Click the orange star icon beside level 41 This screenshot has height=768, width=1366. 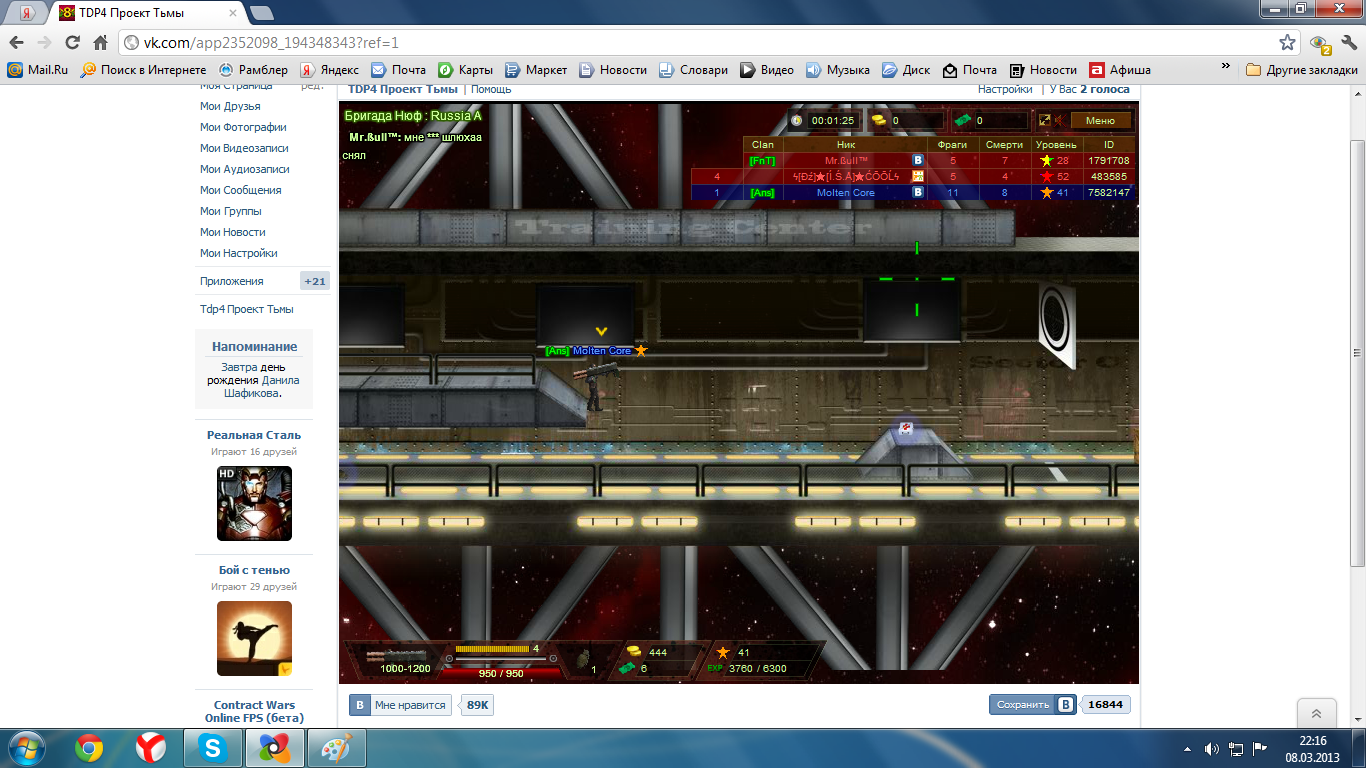(x=723, y=652)
